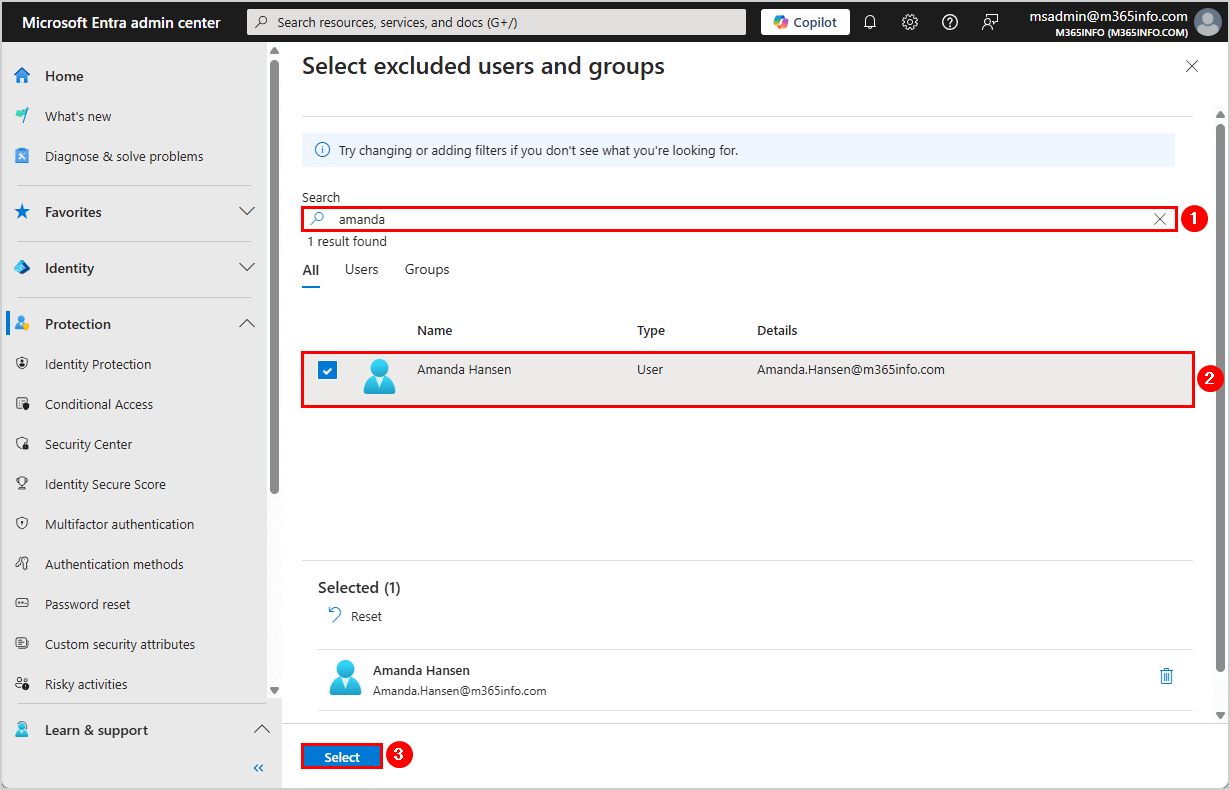
Task: Click Amanda Hansen name in Selected list
Action: (421, 670)
